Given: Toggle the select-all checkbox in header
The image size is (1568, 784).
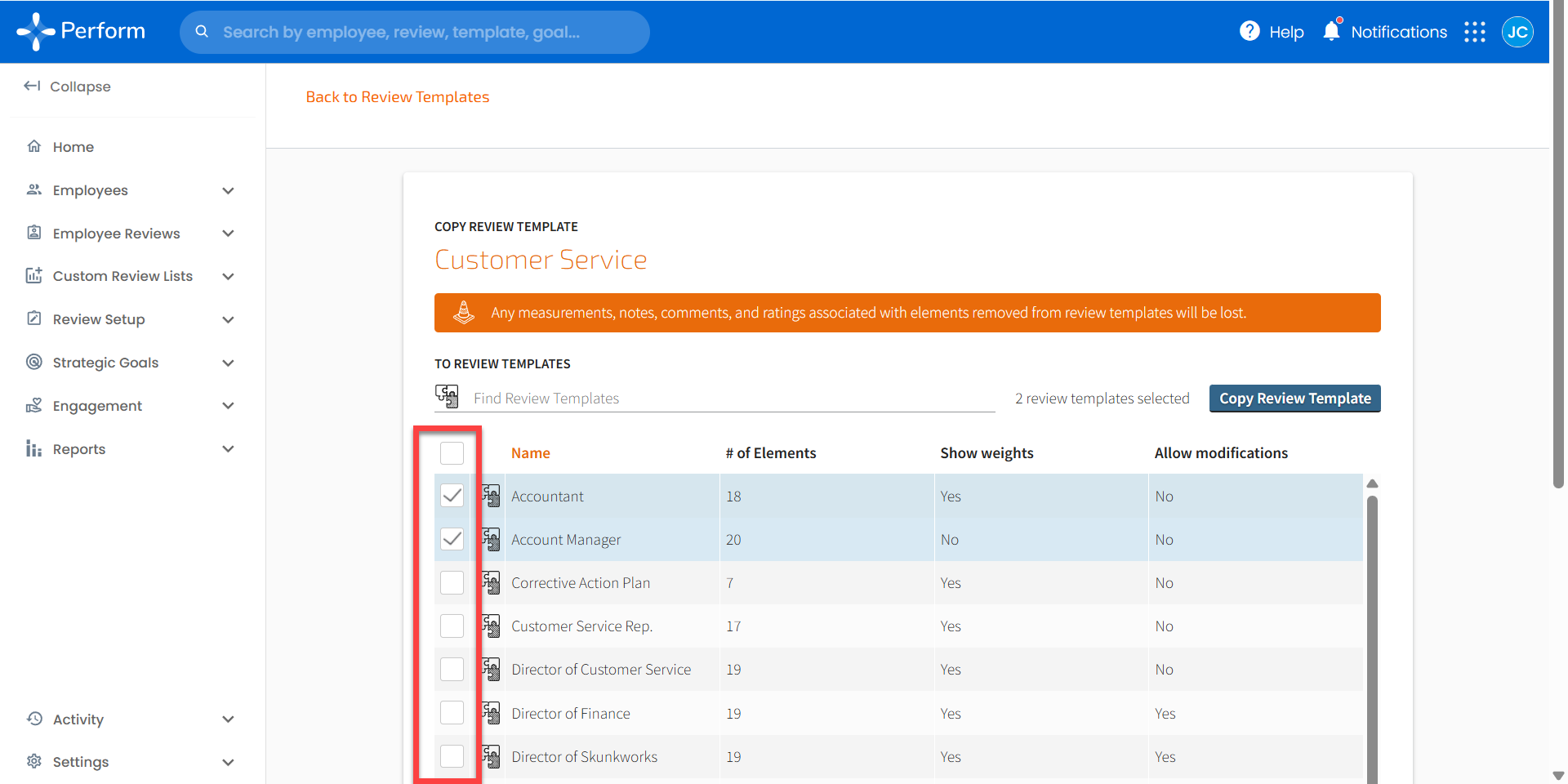Looking at the screenshot, I should pos(452,452).
